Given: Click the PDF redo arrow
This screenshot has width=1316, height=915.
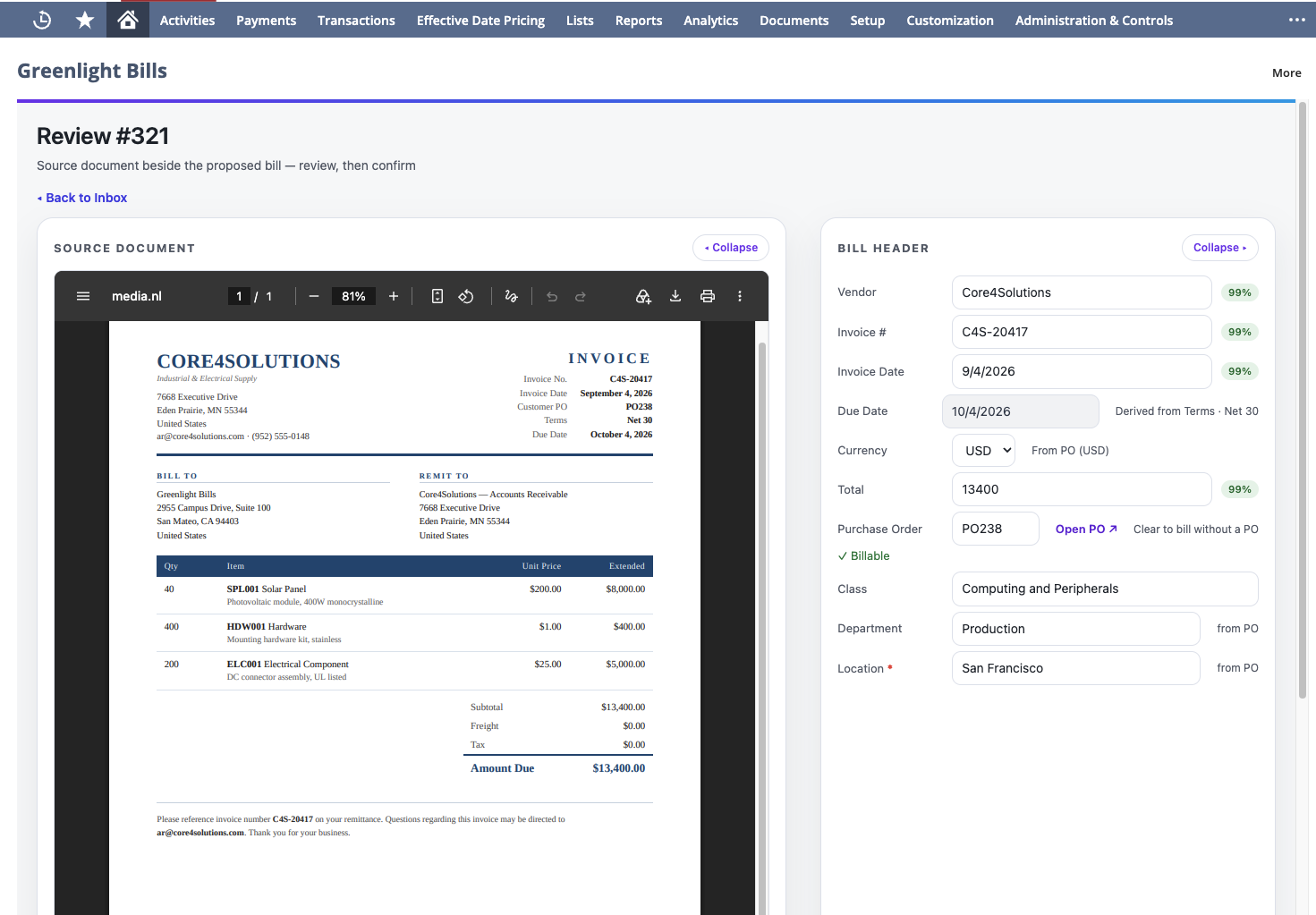Looking at the screenshot, I should [581, 296].
